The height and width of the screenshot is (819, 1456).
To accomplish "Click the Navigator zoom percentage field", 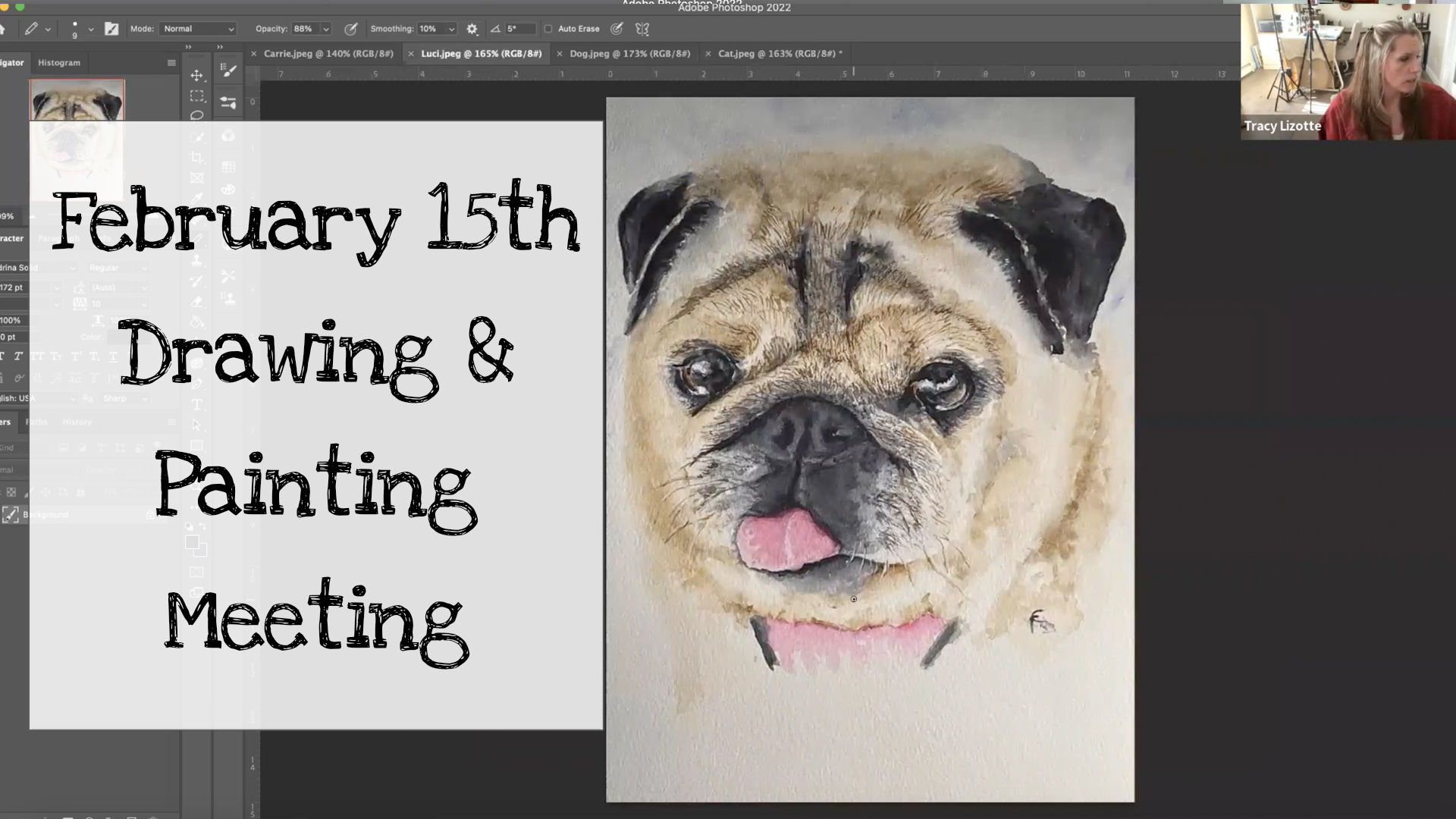I will coord(9,216).
